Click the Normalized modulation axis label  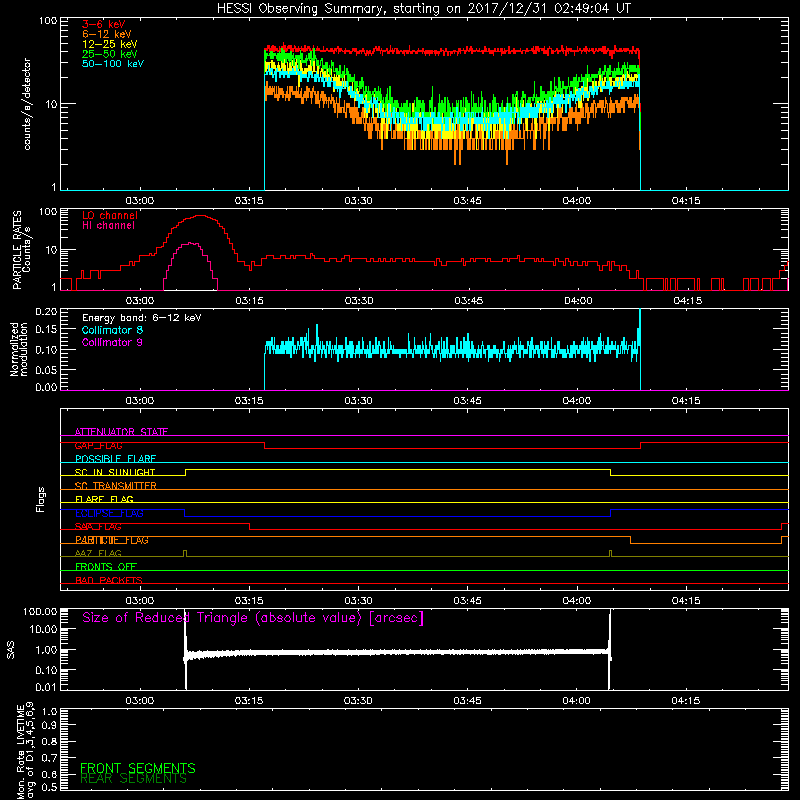(x=19, y=349)
